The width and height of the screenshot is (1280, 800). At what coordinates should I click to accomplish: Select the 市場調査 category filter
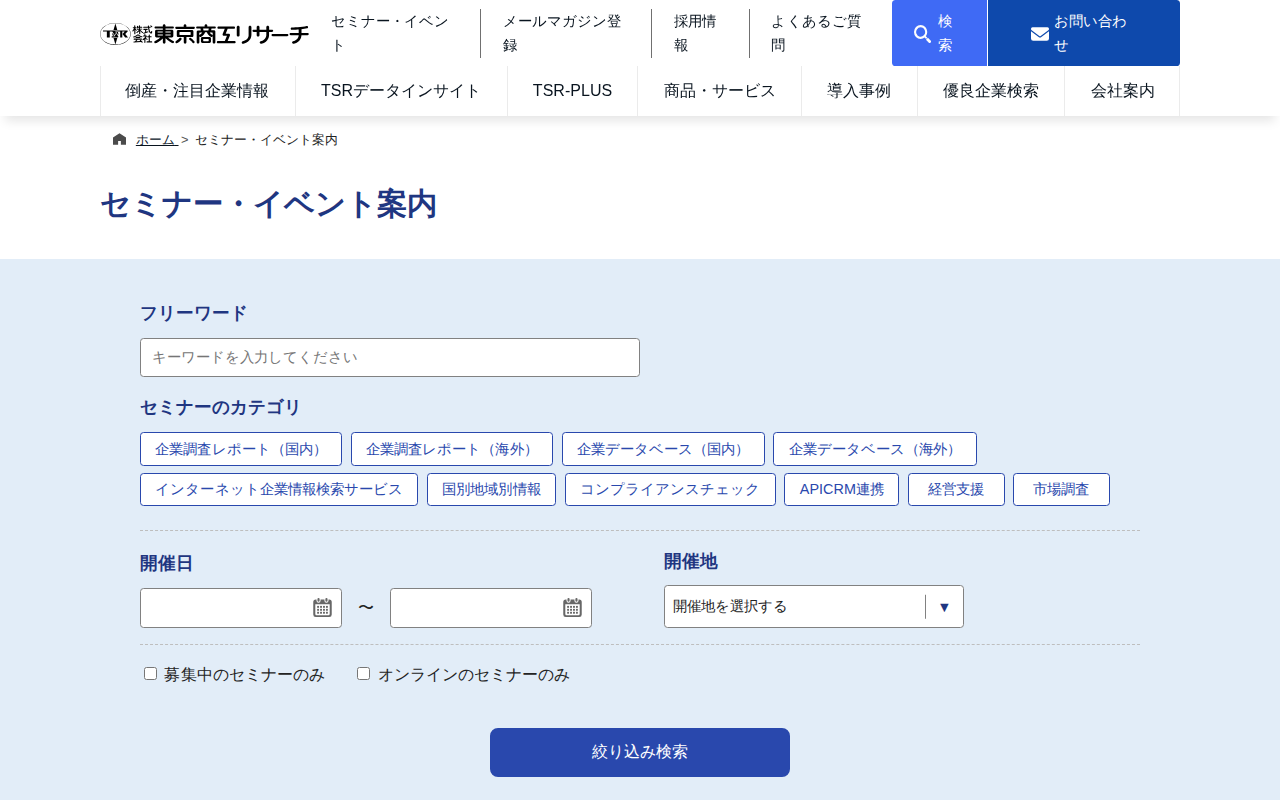click(1061, 489)
